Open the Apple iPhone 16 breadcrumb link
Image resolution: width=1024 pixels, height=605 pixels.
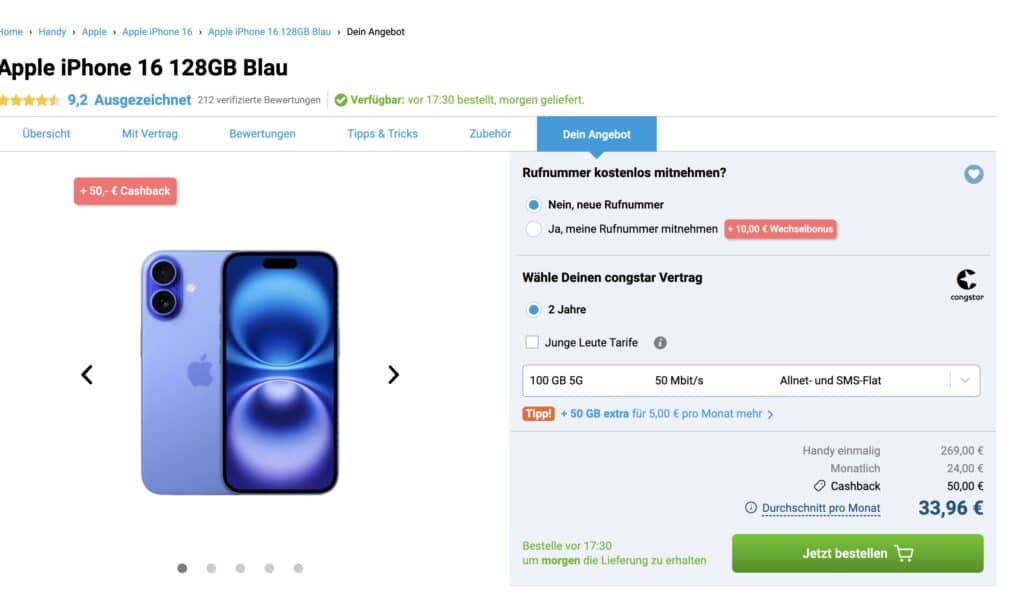pyautogui.click(x=157, y=32)
